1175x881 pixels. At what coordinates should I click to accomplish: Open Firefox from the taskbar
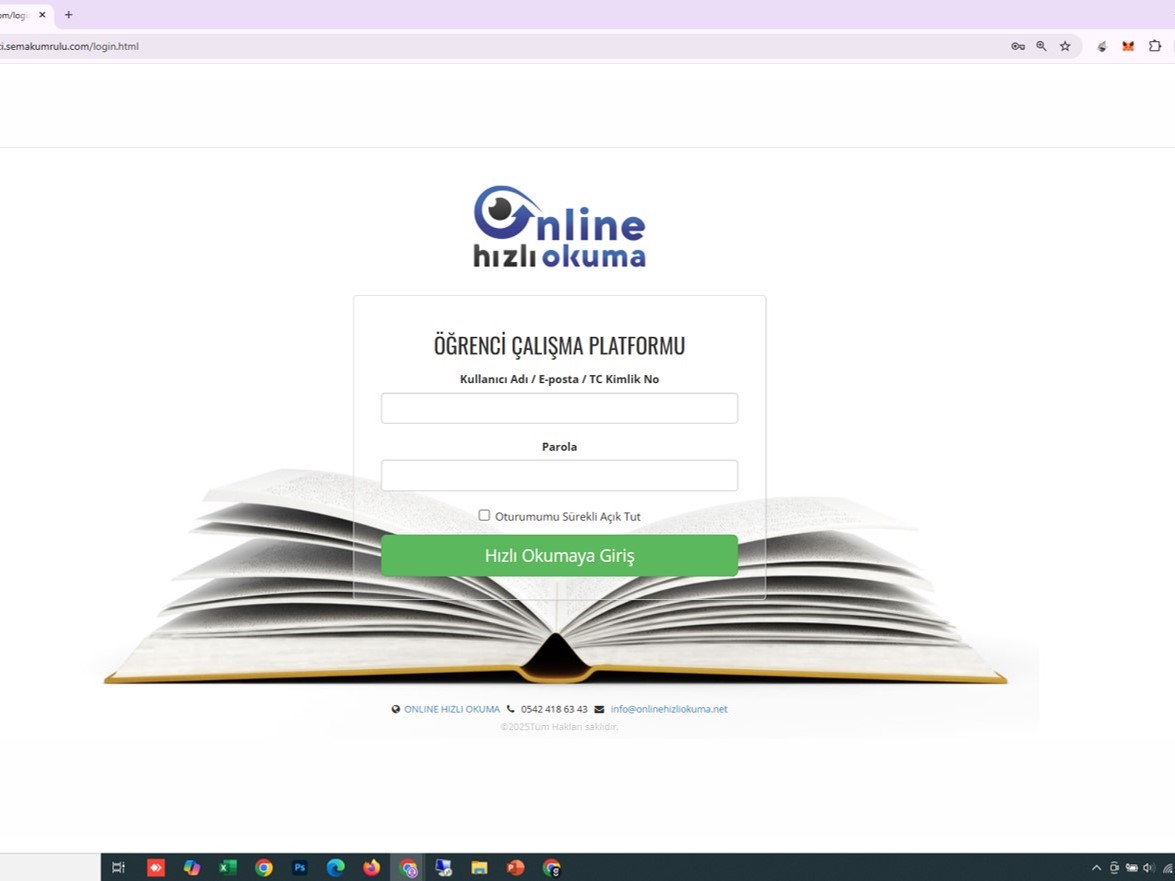(x=371, y=868)
